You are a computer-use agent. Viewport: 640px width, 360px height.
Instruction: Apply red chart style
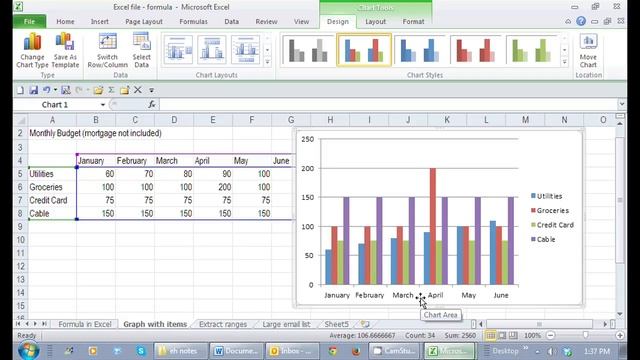[x=476, y=50]
